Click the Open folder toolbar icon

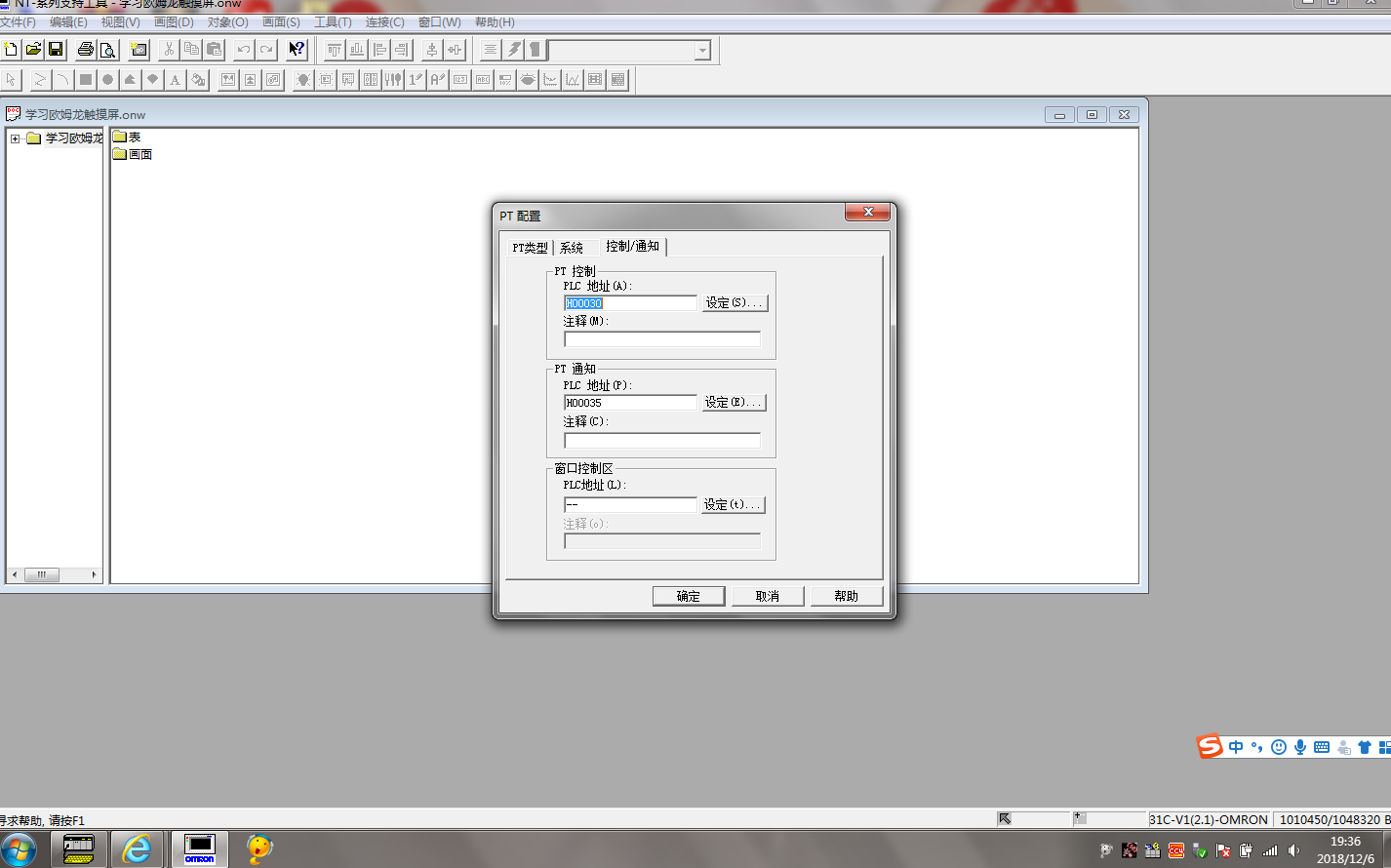(33, 50)
